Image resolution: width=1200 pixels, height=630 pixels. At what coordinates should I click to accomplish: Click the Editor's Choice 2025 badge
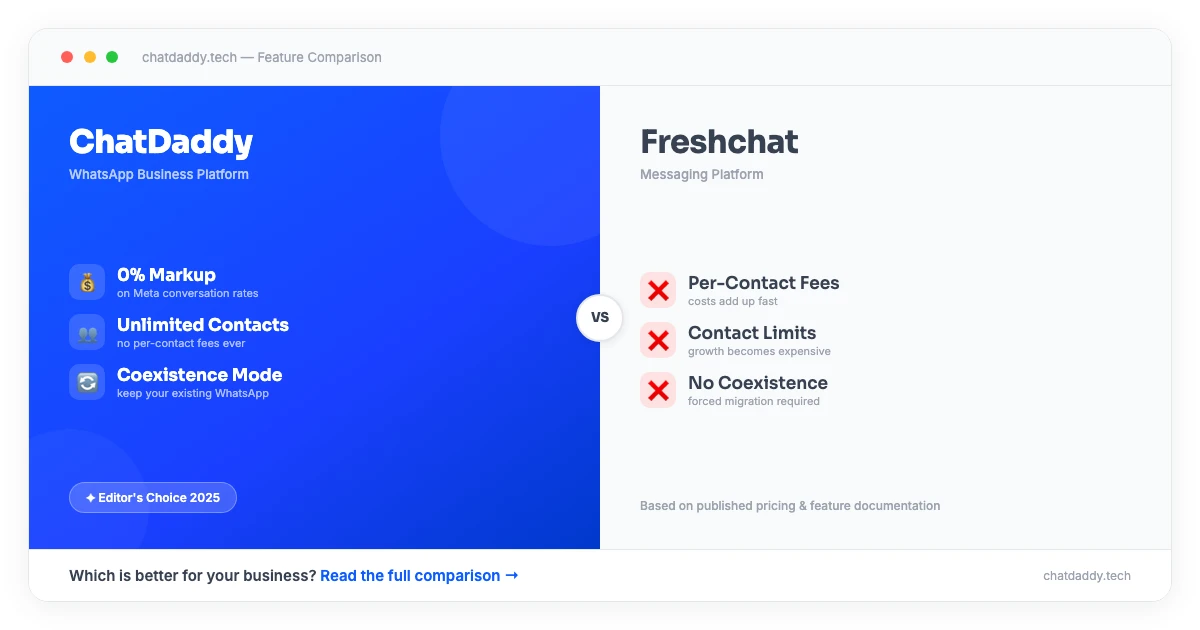[x=153, y=497]
